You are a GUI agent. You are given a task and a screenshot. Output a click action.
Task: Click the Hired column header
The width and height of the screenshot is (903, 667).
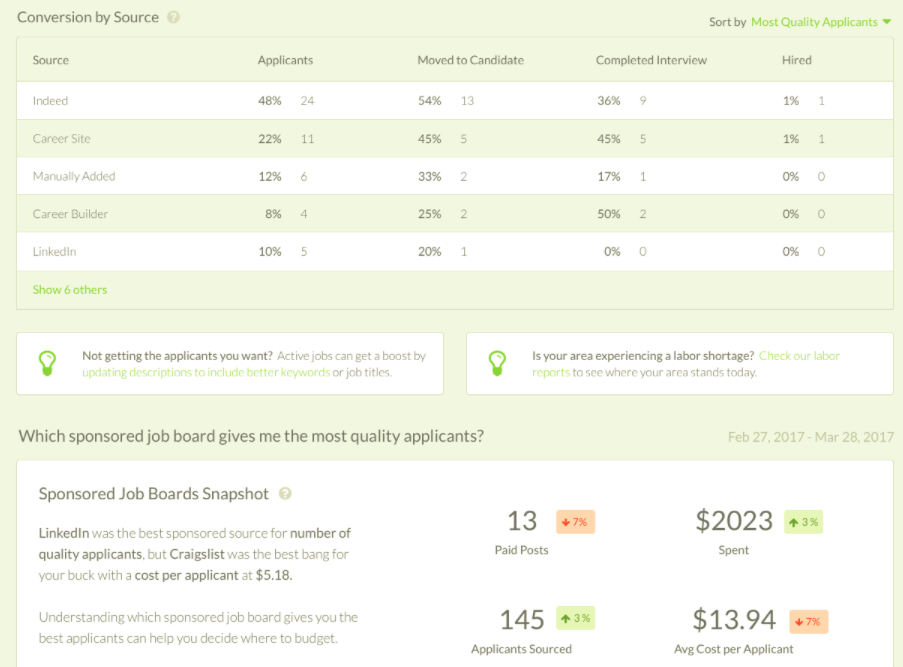pyautogui.click(x=796, y=60)
